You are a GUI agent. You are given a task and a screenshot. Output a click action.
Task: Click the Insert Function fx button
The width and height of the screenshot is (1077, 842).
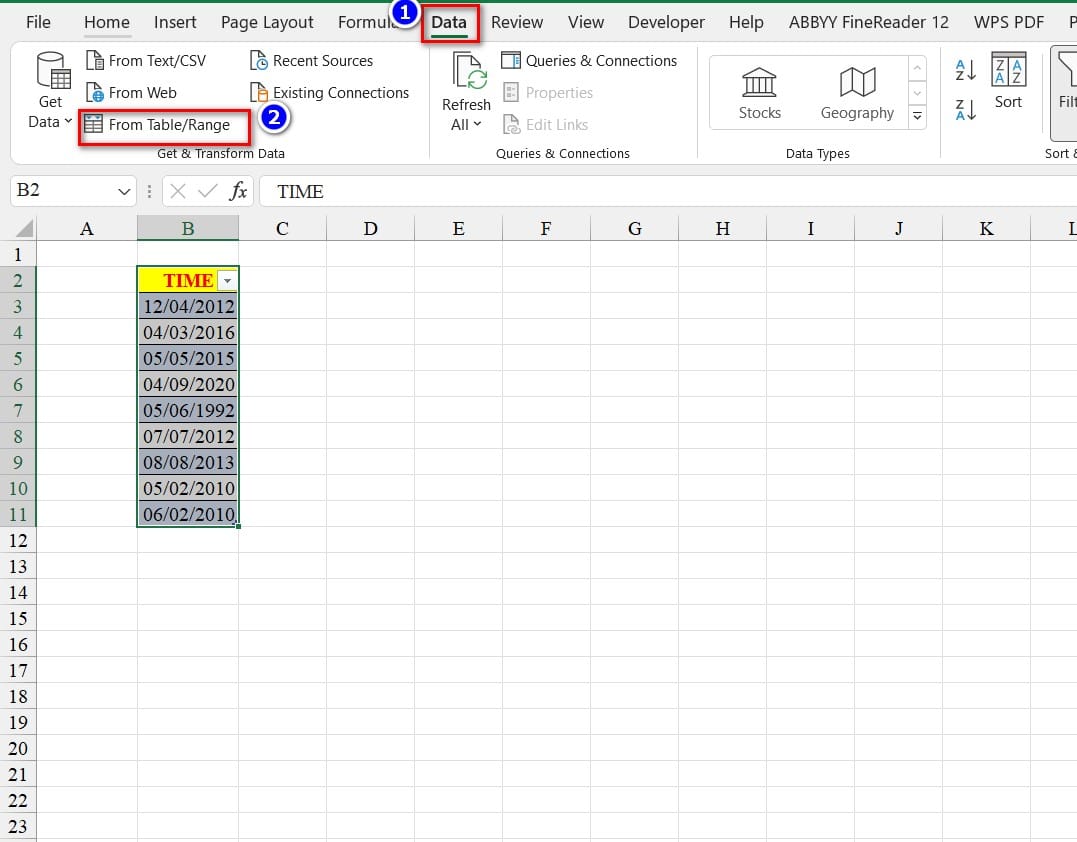pos(238,191)
